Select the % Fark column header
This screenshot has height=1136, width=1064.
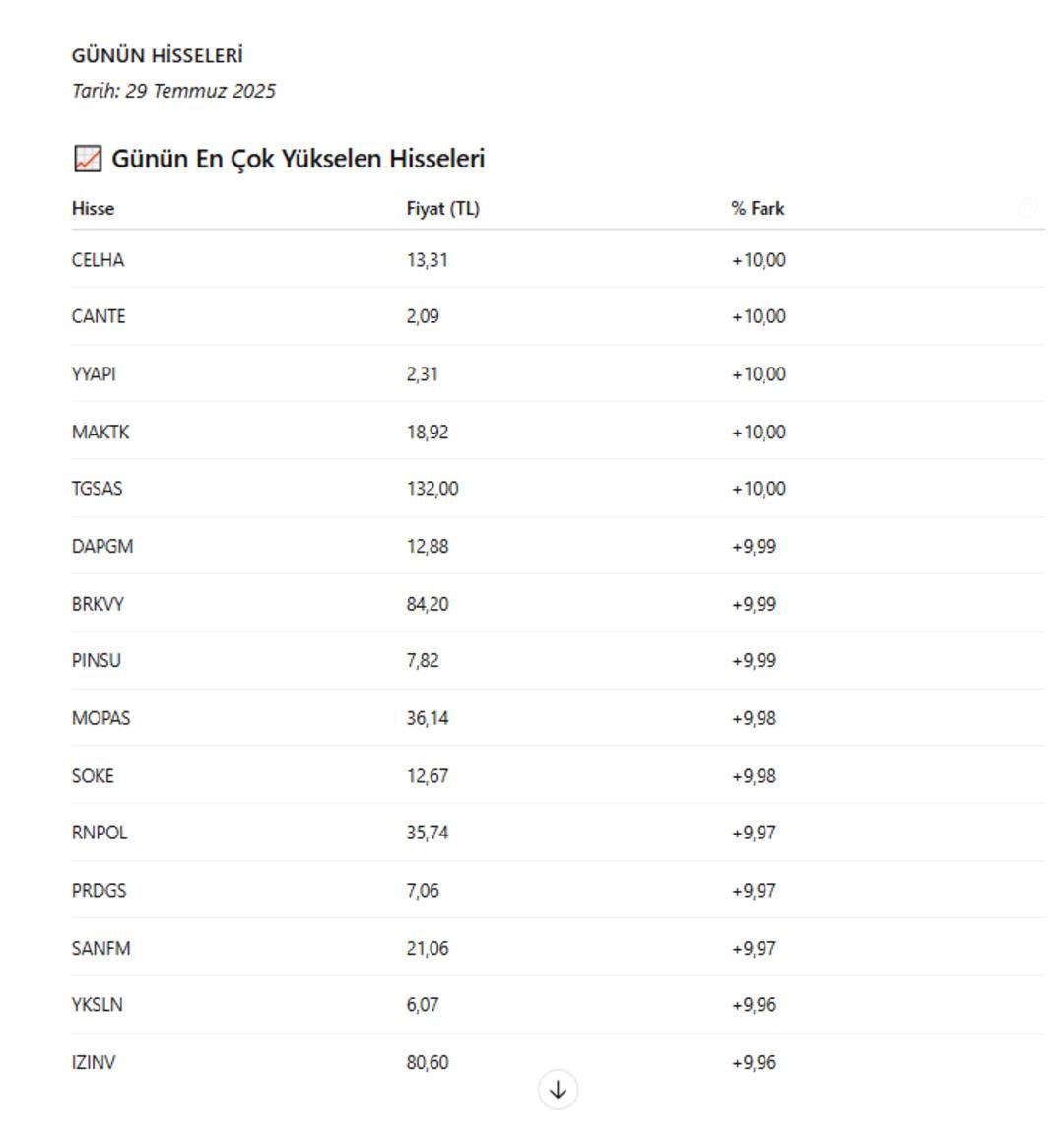(758, 209)
